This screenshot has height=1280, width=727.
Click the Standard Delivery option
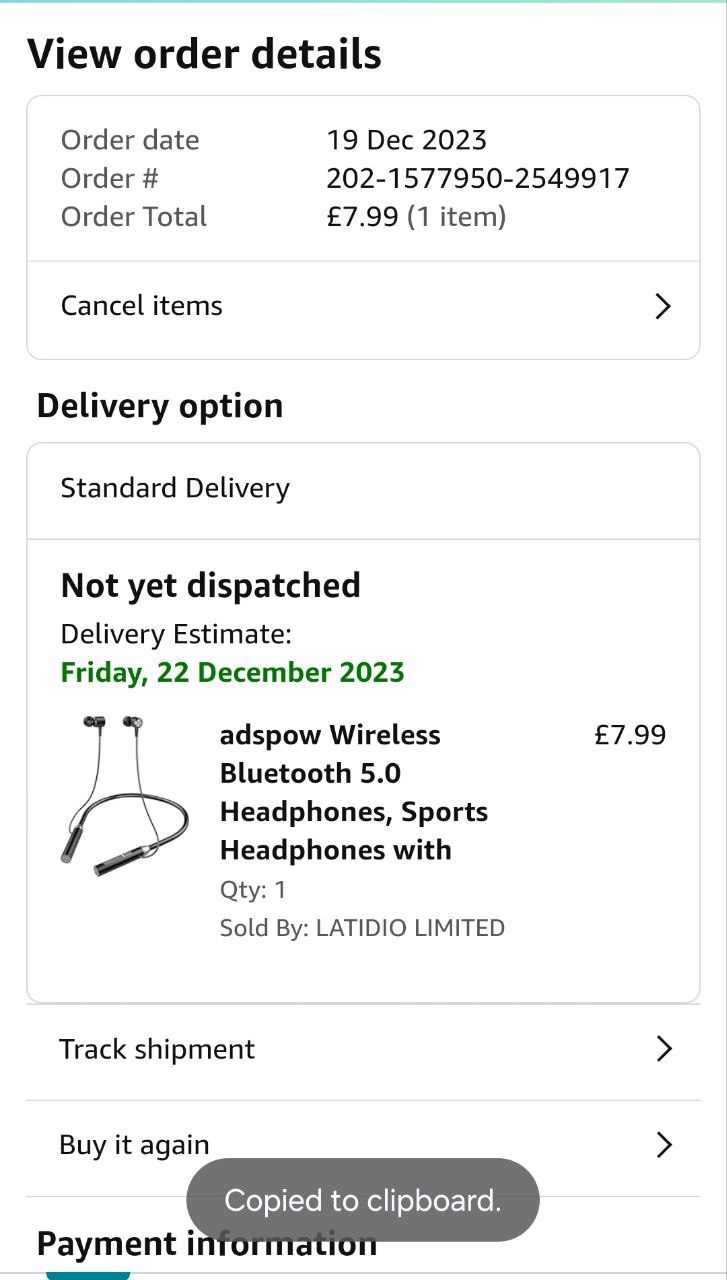175,488
